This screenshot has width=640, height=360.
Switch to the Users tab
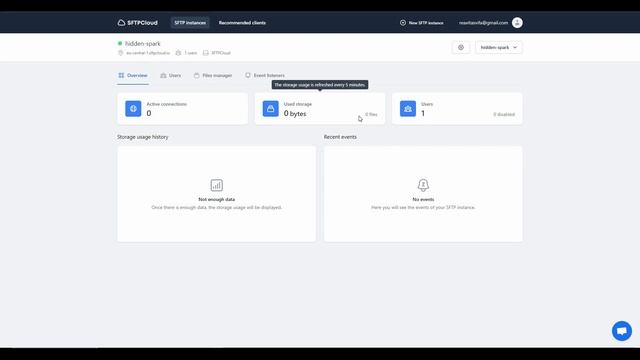pyautogui.click(x=171, y=76)
